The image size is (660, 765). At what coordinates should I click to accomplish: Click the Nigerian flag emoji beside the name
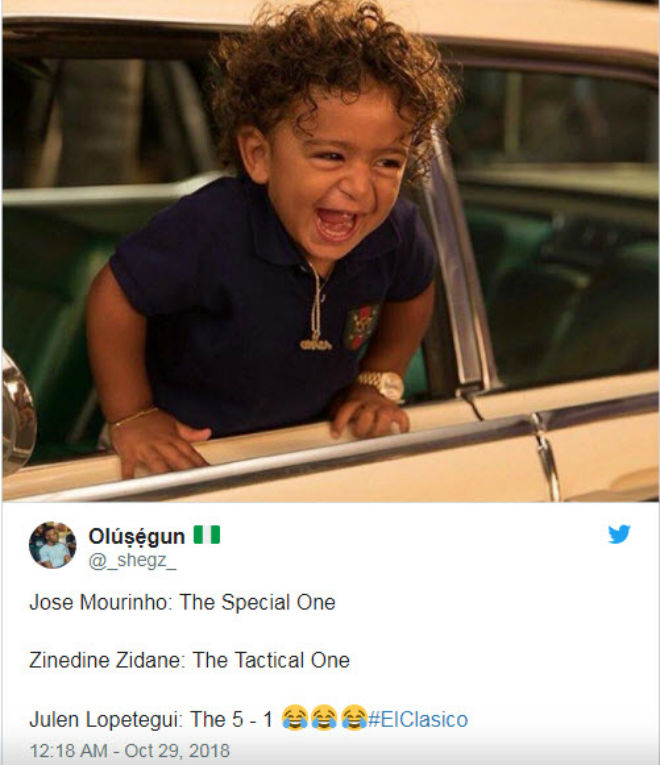[x=207, y=535]
